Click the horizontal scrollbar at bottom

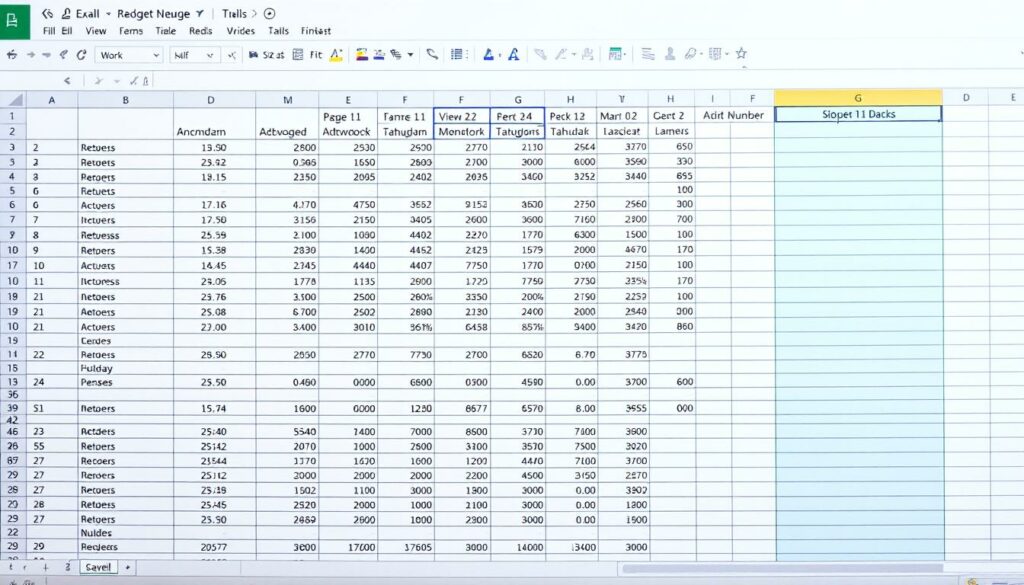point(782,568)
